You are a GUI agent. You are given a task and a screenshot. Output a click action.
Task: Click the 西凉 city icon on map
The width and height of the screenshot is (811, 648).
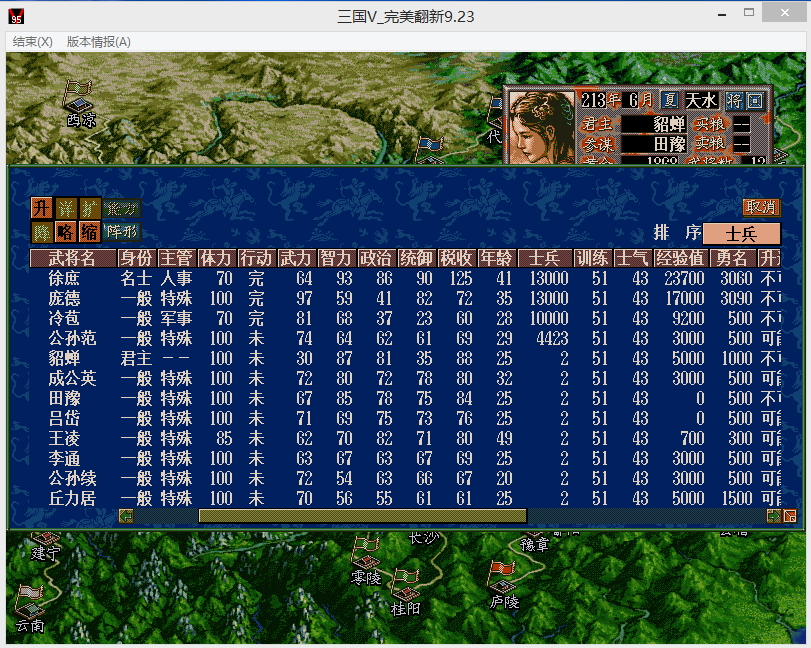78,96
